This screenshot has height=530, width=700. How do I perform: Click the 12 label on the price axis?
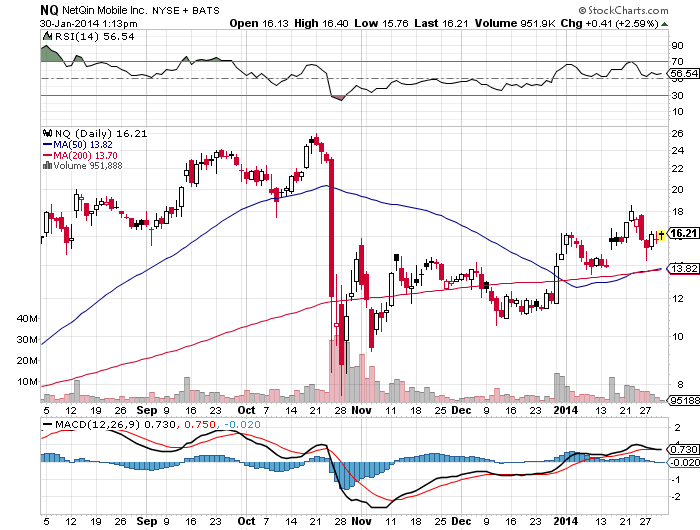(677, 298)
